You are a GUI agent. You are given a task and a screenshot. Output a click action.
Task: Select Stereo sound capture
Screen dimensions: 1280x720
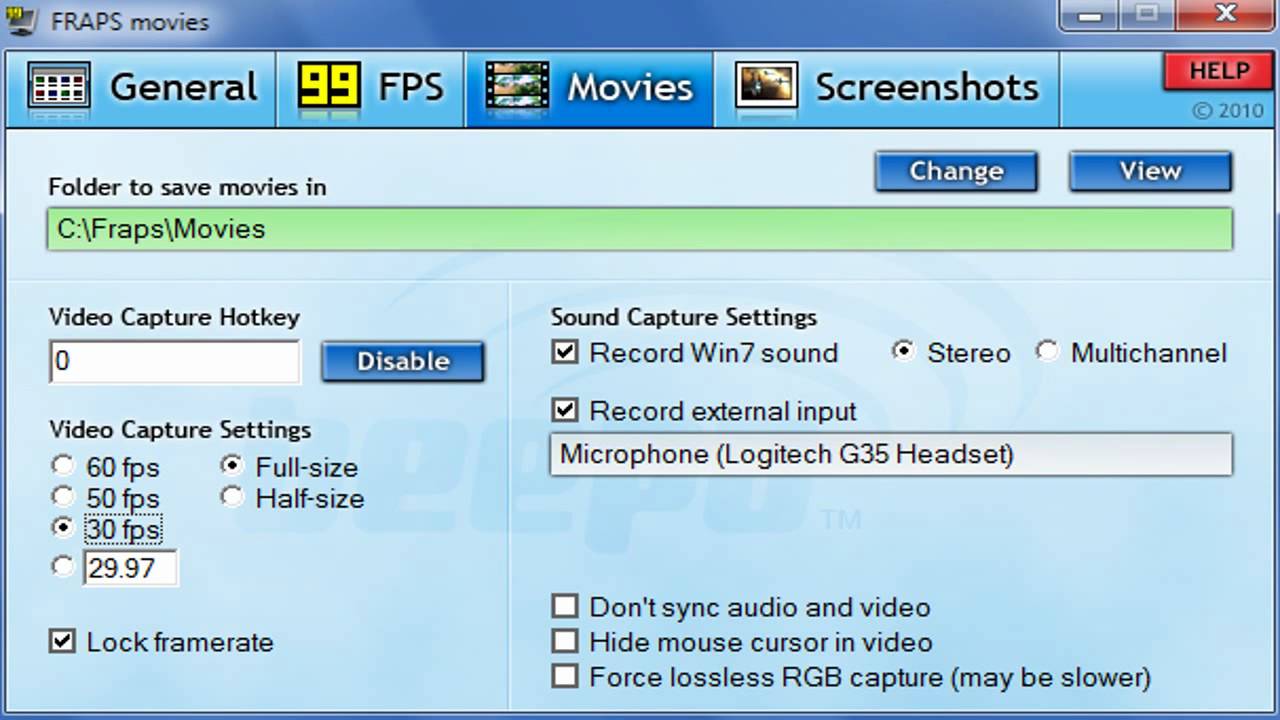tap(951, 353)
